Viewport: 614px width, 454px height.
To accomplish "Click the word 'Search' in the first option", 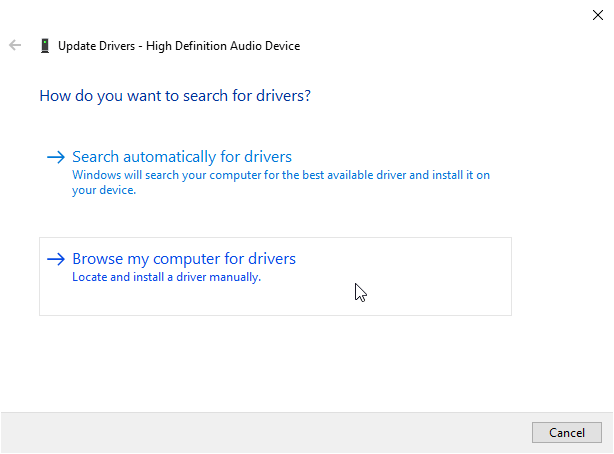I will [96, 157].
